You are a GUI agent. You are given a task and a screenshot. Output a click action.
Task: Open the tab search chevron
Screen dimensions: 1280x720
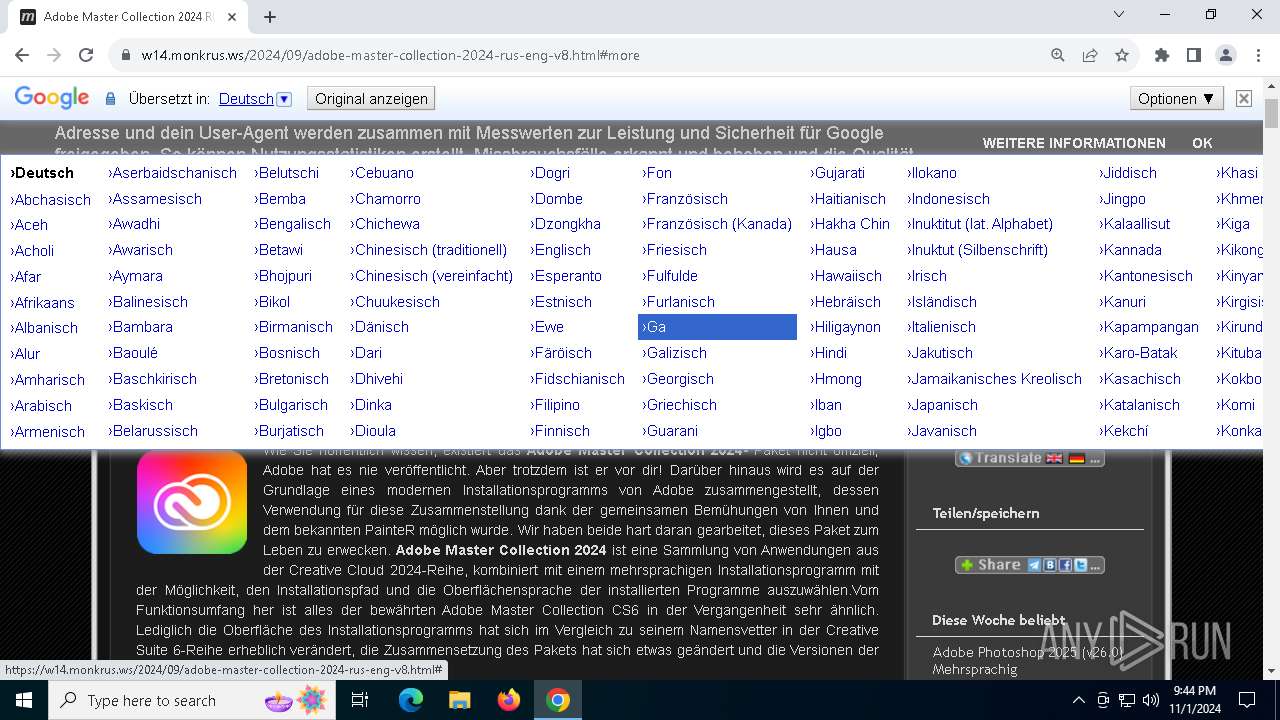pos(1119,14)
